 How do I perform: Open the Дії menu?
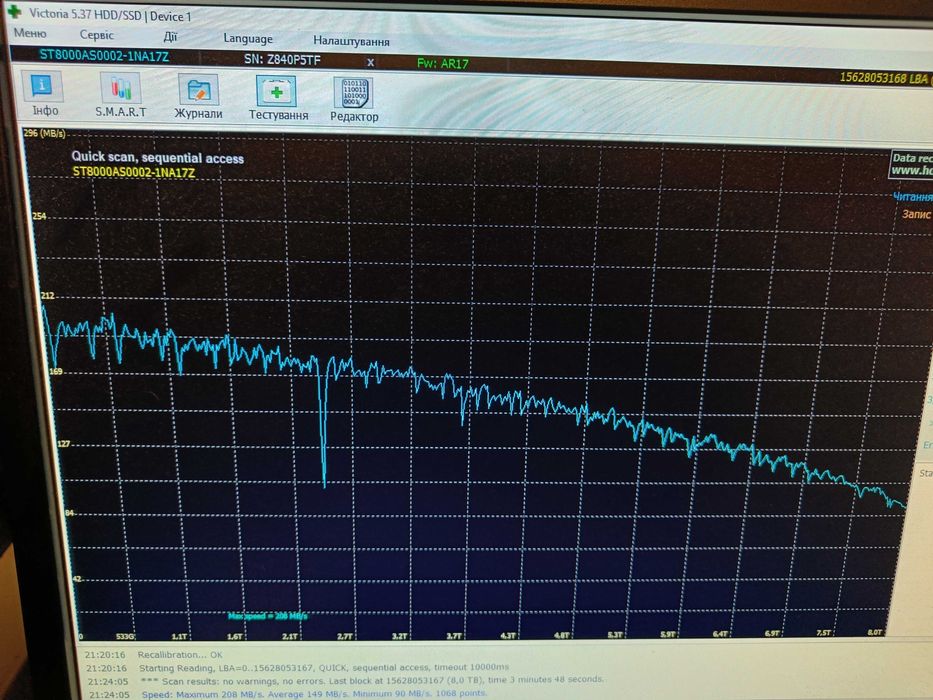pyautogui.click(x=170, y=36)
